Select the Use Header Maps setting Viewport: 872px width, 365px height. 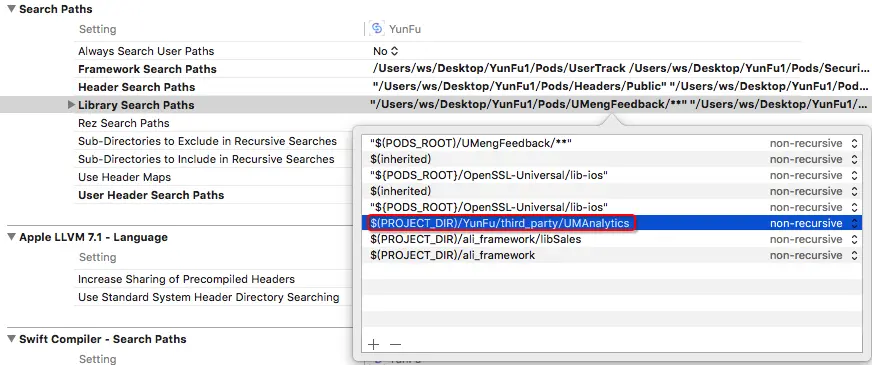click(x=125, y=177)
